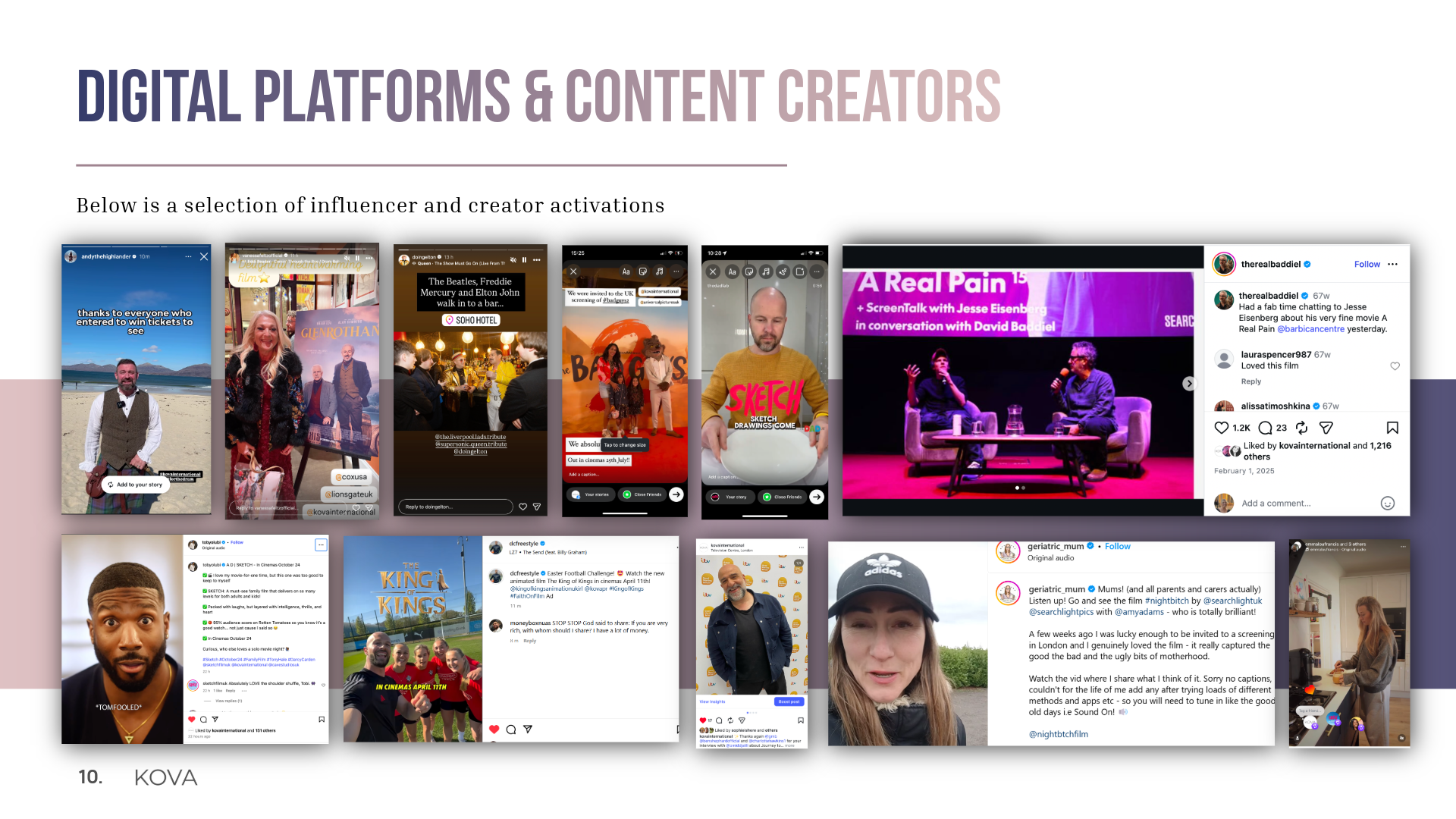Open emoji picker on therealbaddiel post
Viewport: 1456px width, 819px height.
1388,504
